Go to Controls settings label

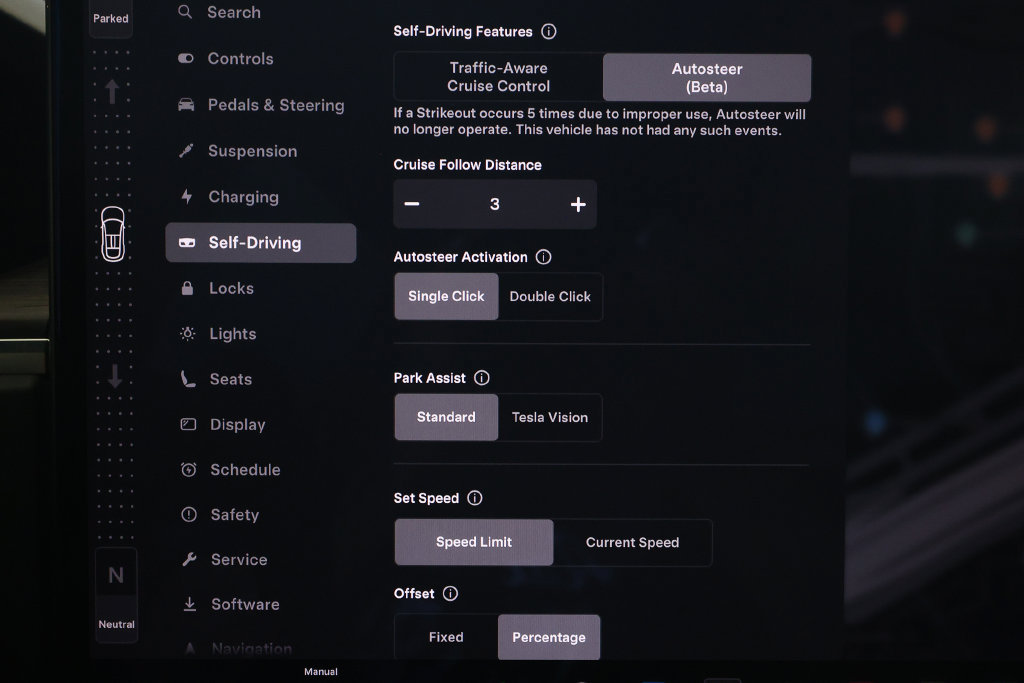pyautogui.click(x=240, y=59)
